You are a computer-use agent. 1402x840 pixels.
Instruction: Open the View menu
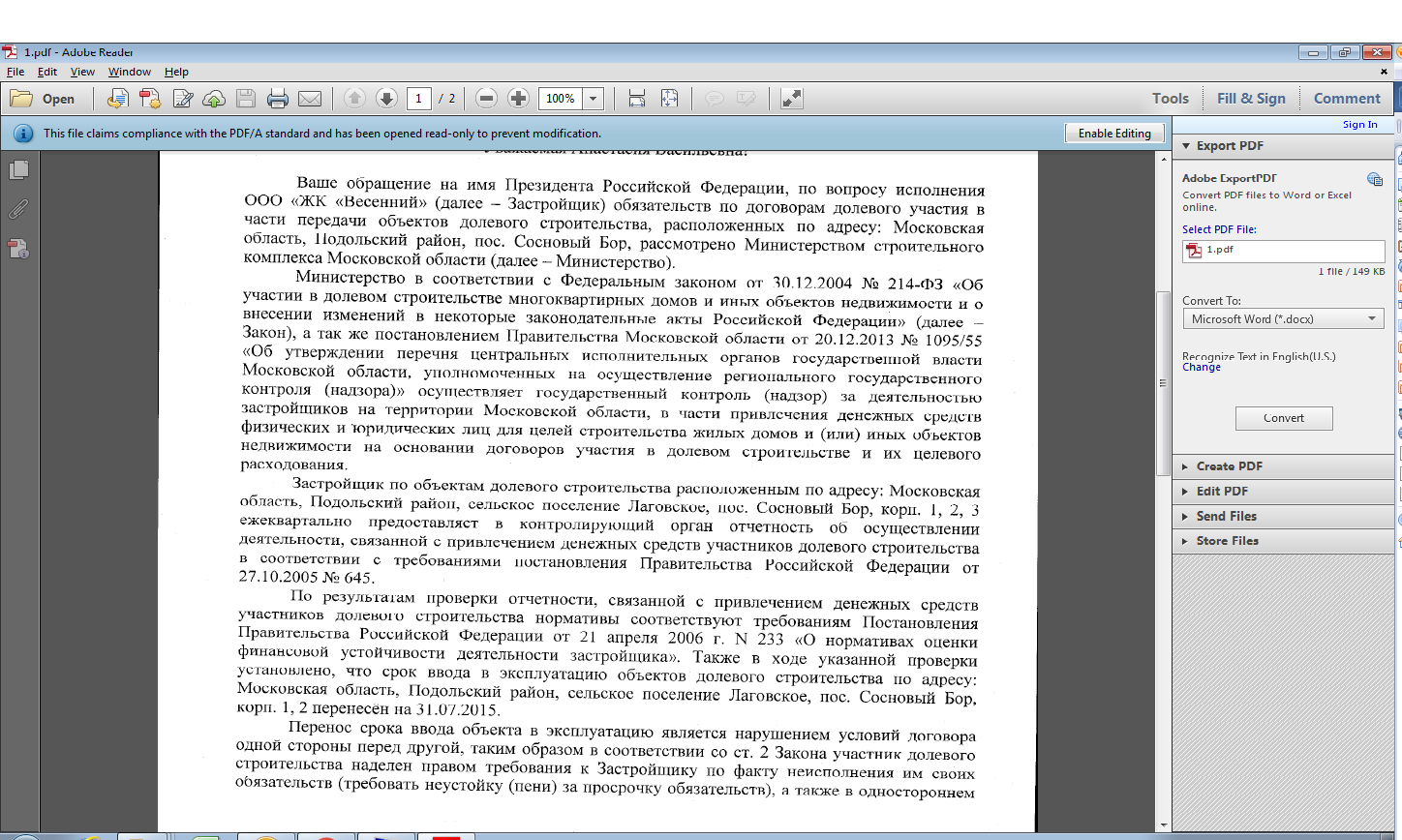82,72
